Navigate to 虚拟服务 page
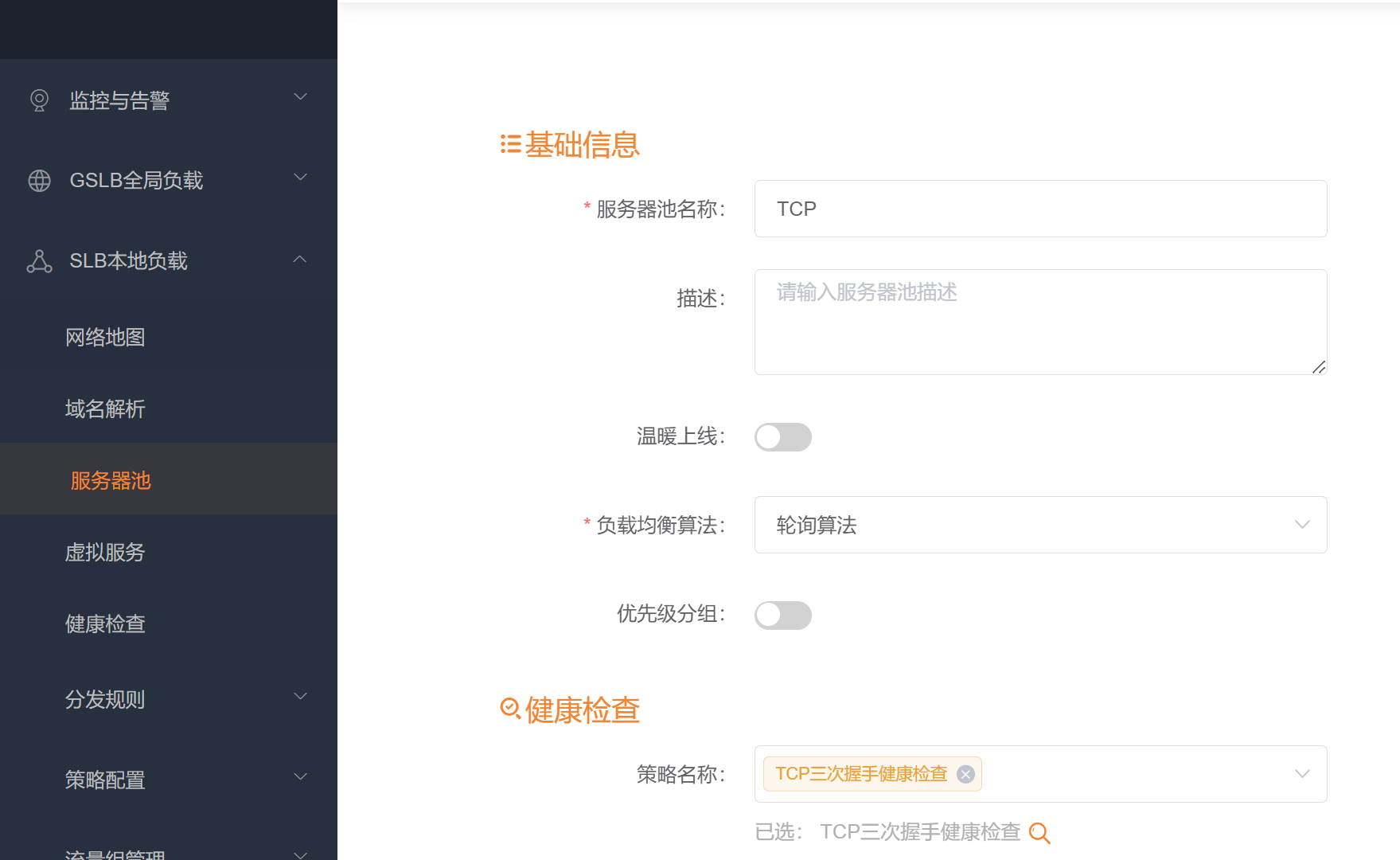The height and width of the screenshot is (860, 1400). click(105, 553)
